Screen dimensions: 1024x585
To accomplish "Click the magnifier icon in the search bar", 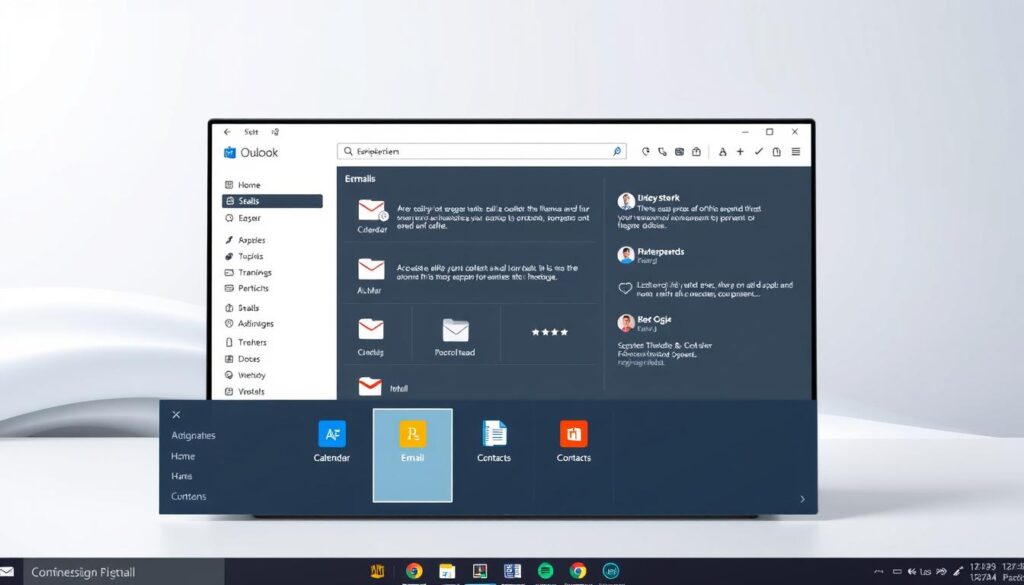I will coord(348,151).
